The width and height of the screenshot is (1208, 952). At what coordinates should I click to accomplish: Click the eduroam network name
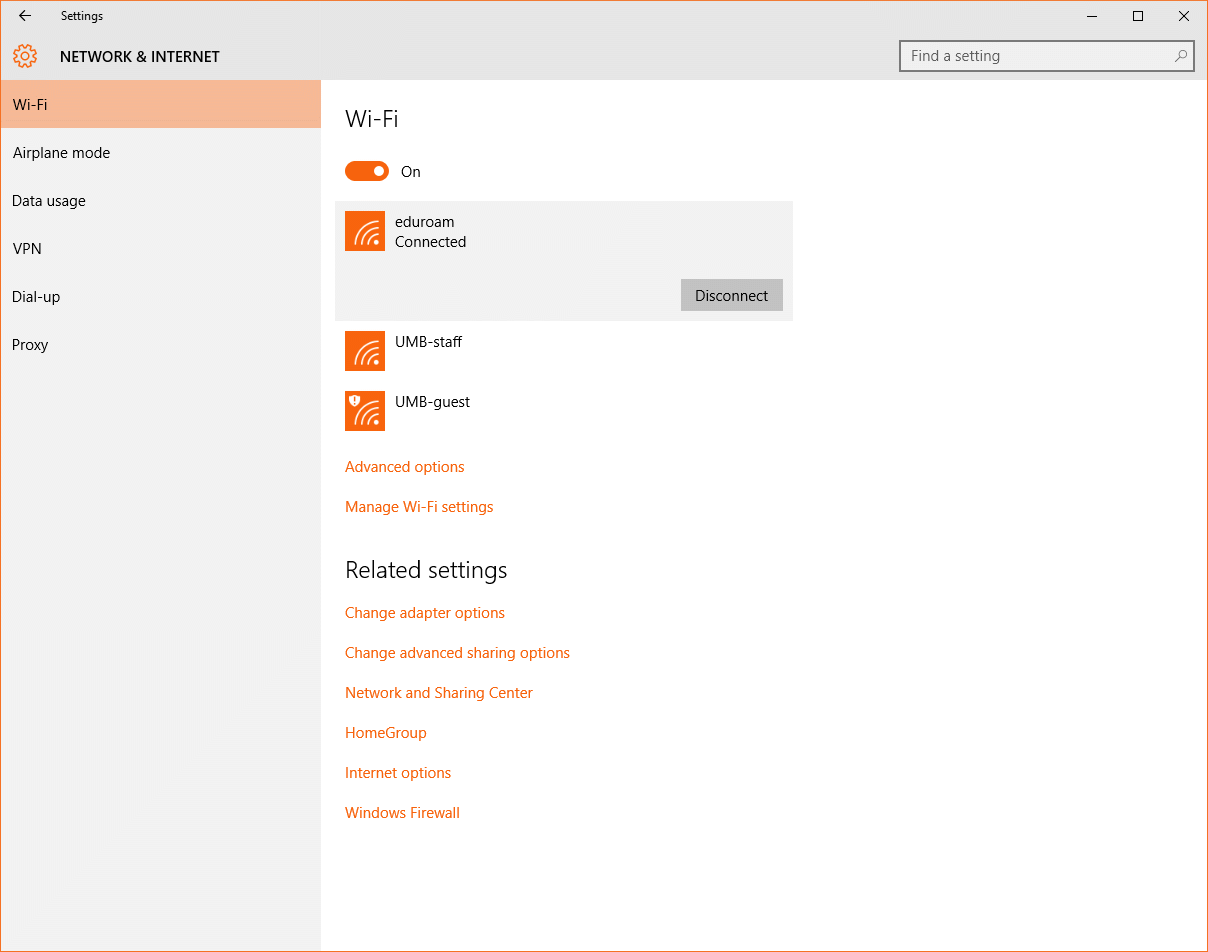425,222
